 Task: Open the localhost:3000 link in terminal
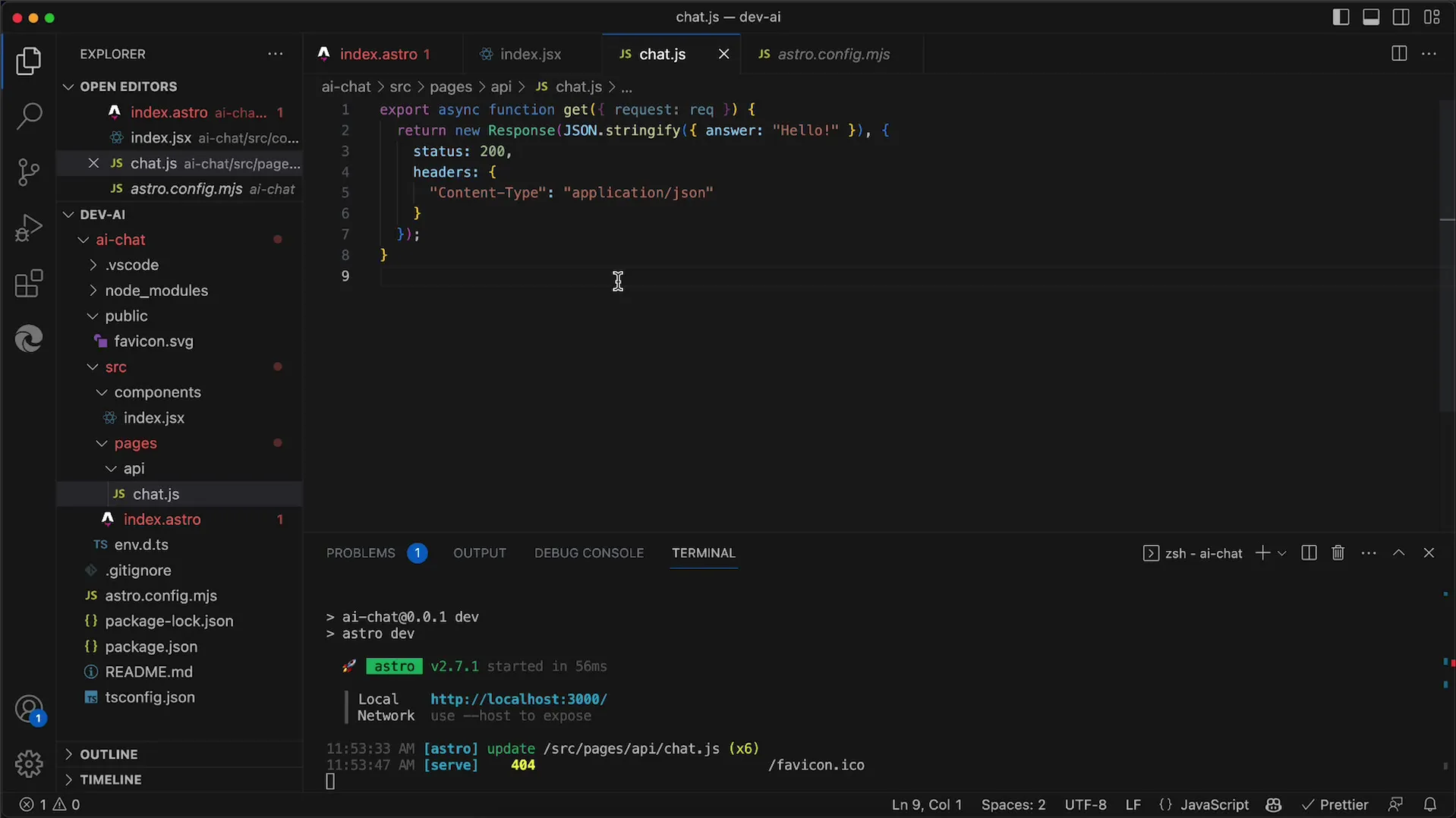518,699
